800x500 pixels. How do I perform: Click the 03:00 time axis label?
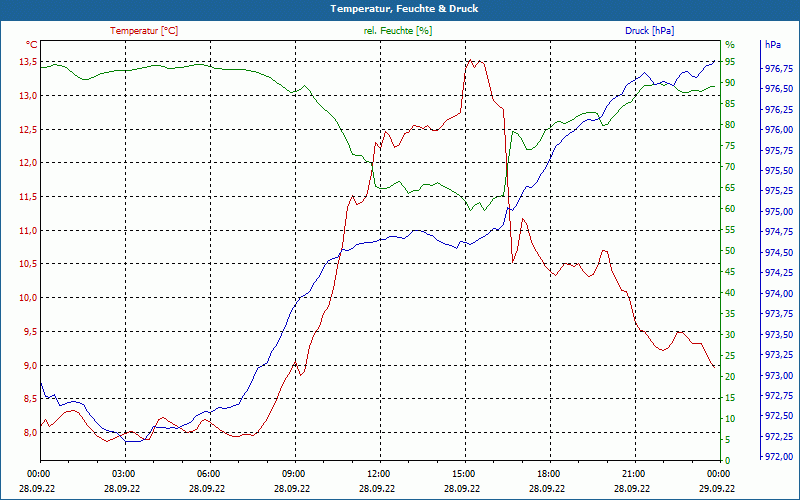[x=123, y=474]
